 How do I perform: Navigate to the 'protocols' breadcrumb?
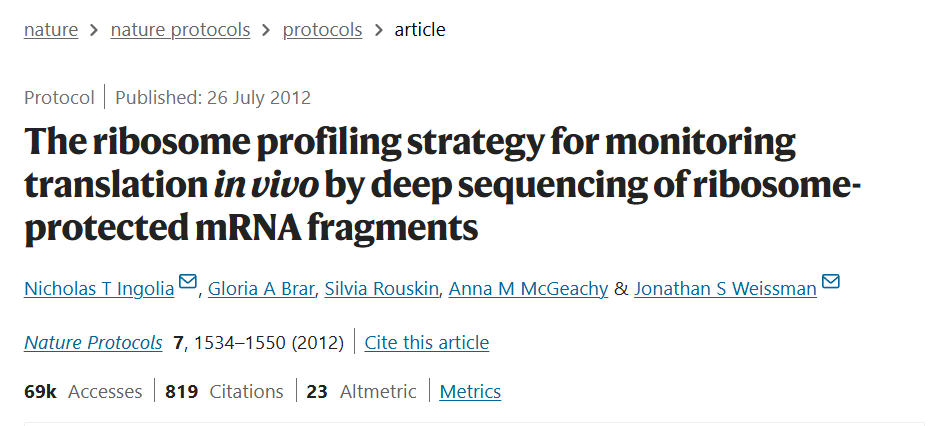point(322,30)
